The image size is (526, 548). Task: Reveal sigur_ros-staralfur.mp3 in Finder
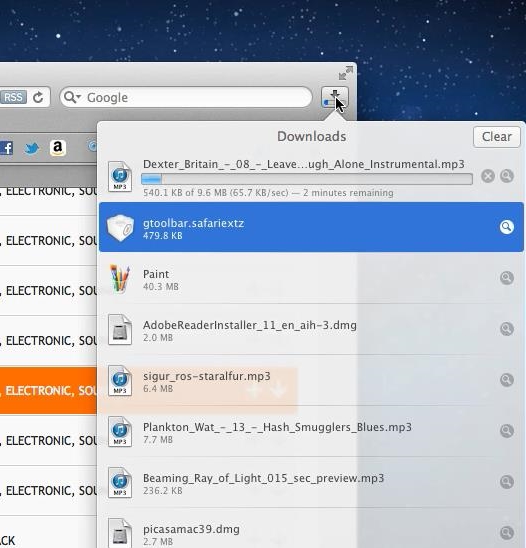tap(506, 380)
